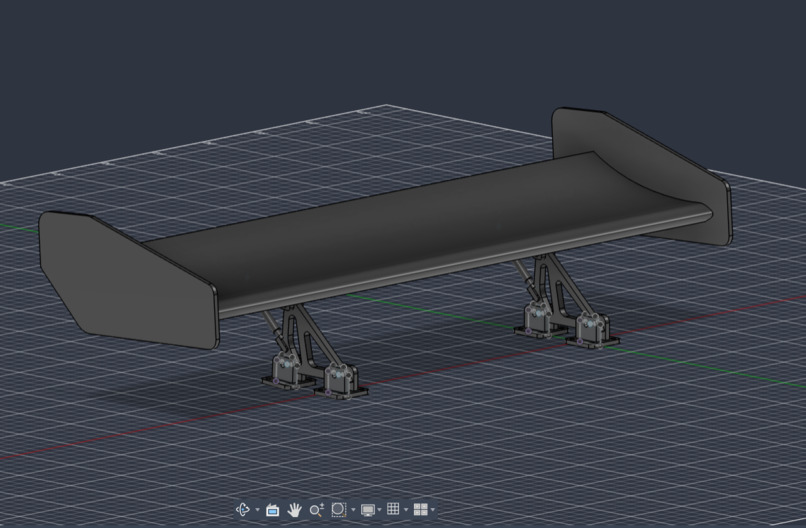Open Display Settings monitor icon
The height and width of the screenshot is (528, 806).
pos(368,510)
